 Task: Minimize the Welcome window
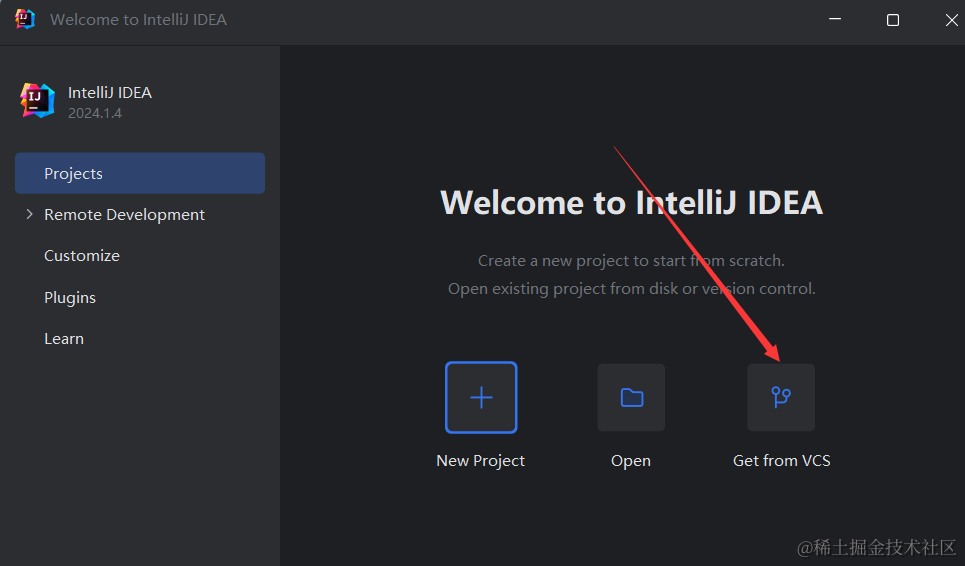[833, 20]
